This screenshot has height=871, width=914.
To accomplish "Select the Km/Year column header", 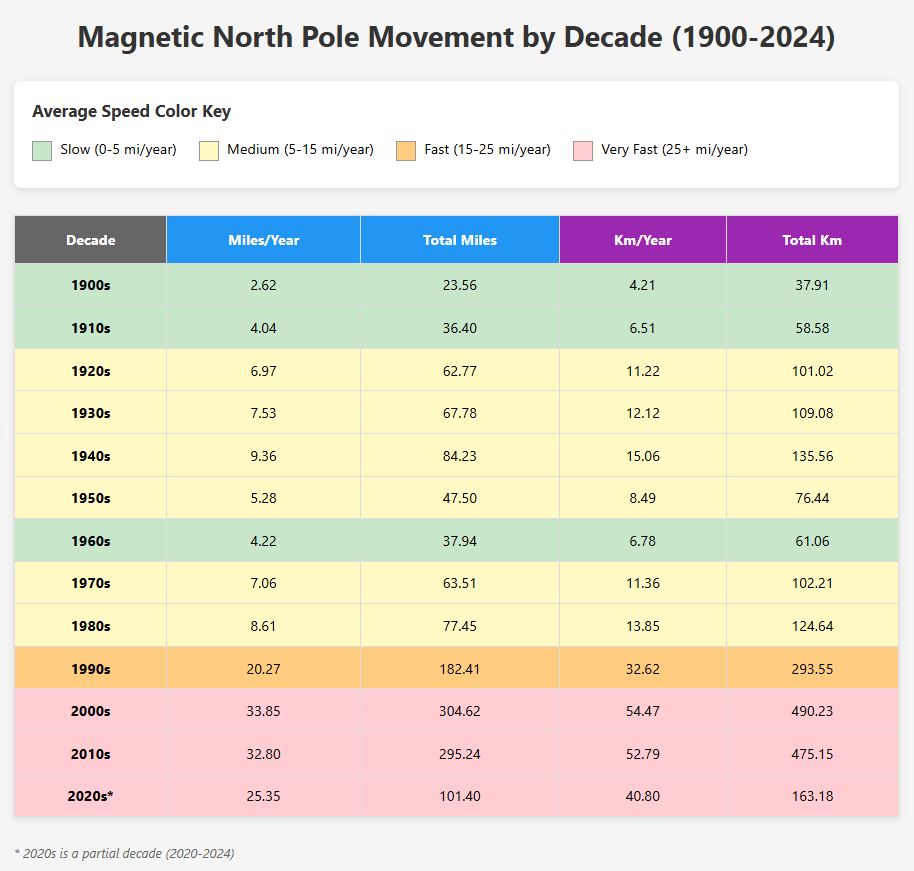I will 643,239.
